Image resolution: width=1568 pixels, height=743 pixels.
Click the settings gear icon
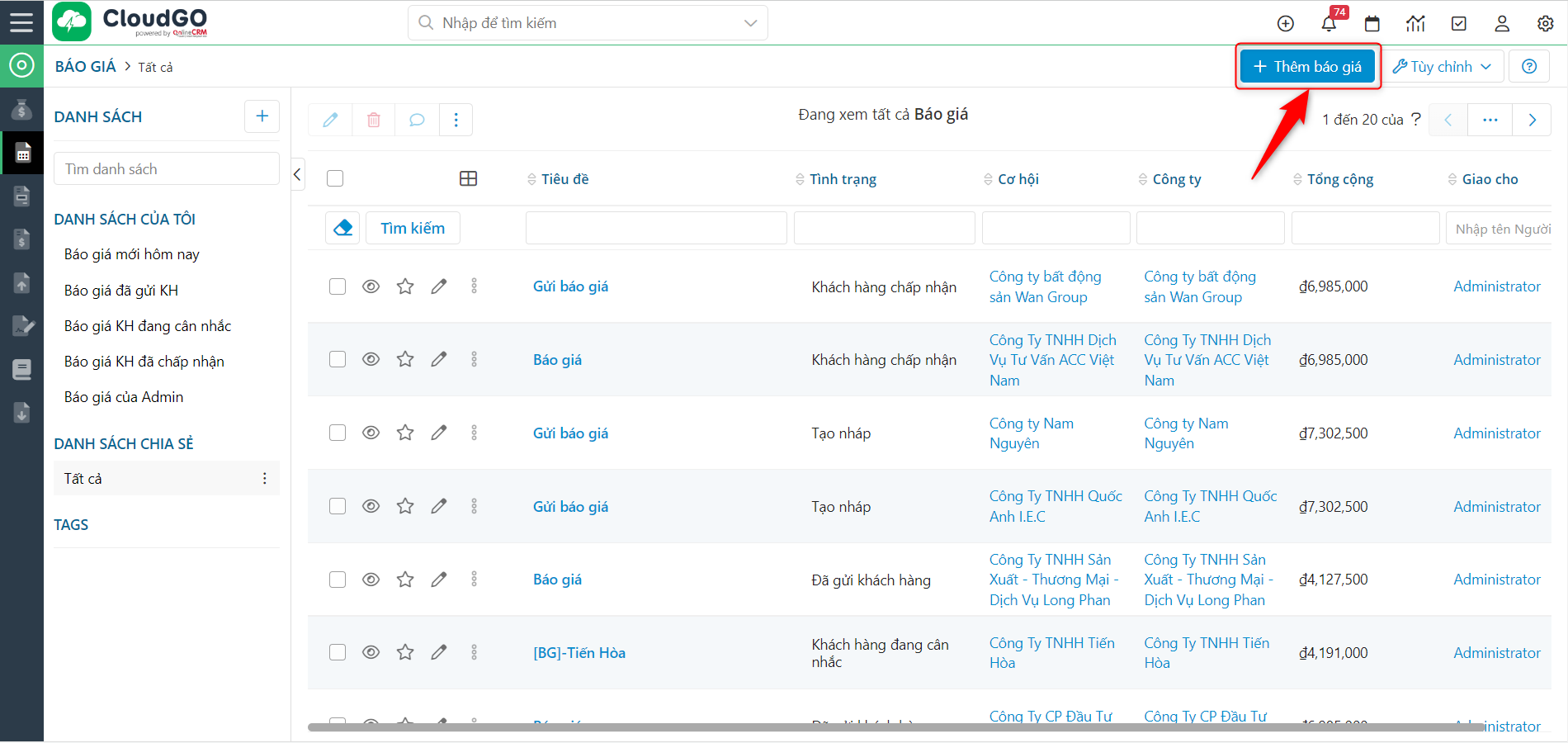tap(1546, 23)
